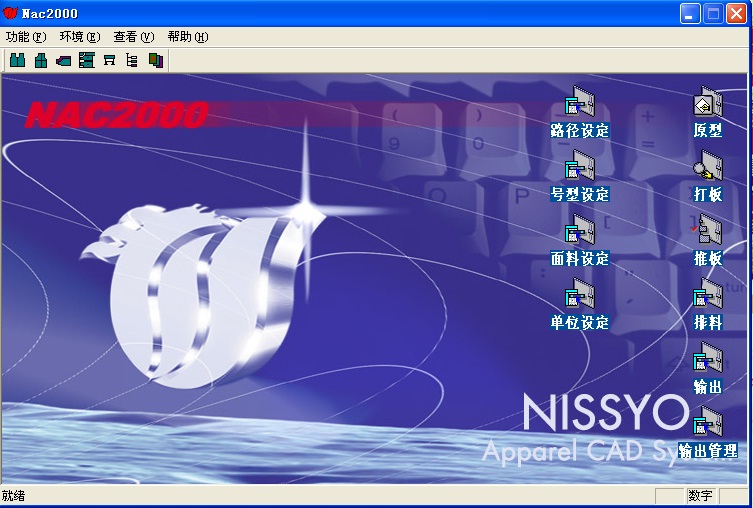Click the tree structure toolbar icon
The height and width of the screenshot is (508, 753).
[x=132, y=60]
